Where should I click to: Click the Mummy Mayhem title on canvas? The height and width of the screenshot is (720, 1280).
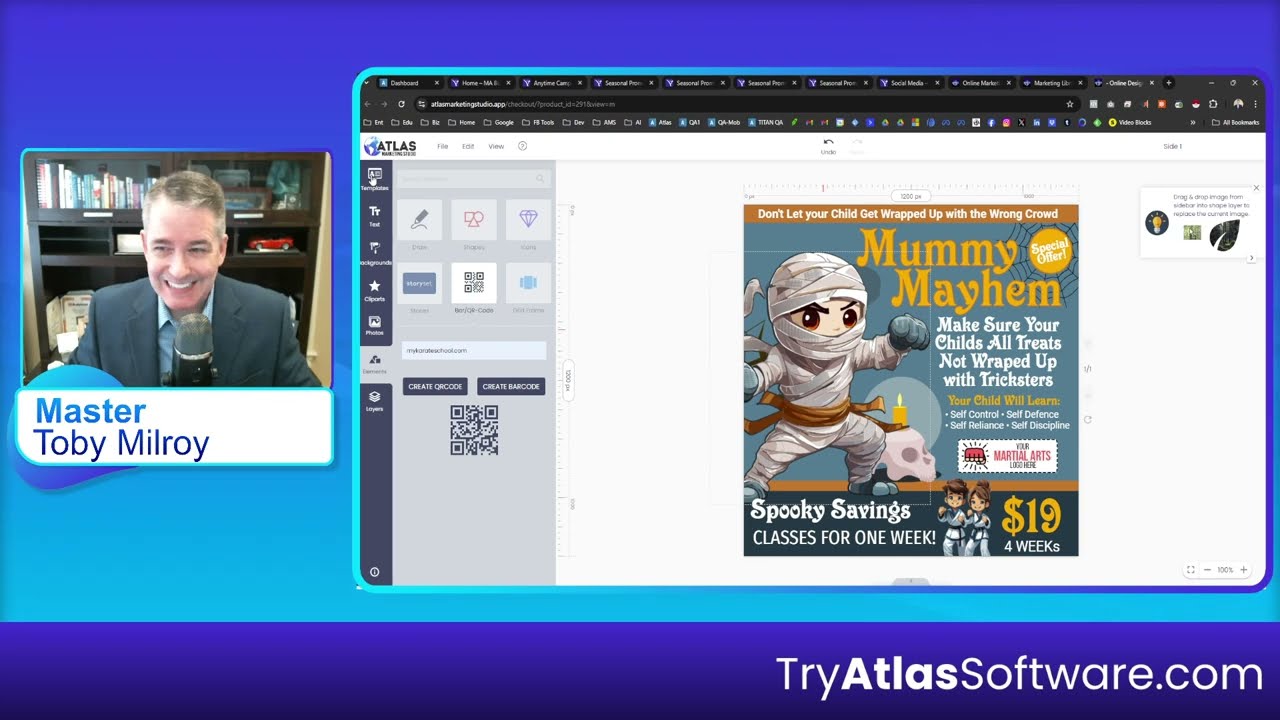point(960,268)
